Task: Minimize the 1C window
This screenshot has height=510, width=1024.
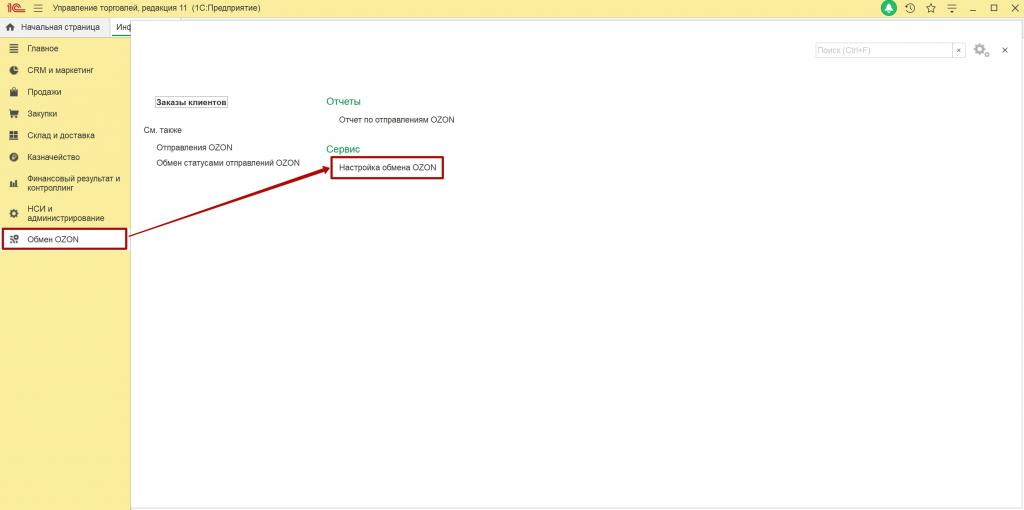Action: click(973, 8)
